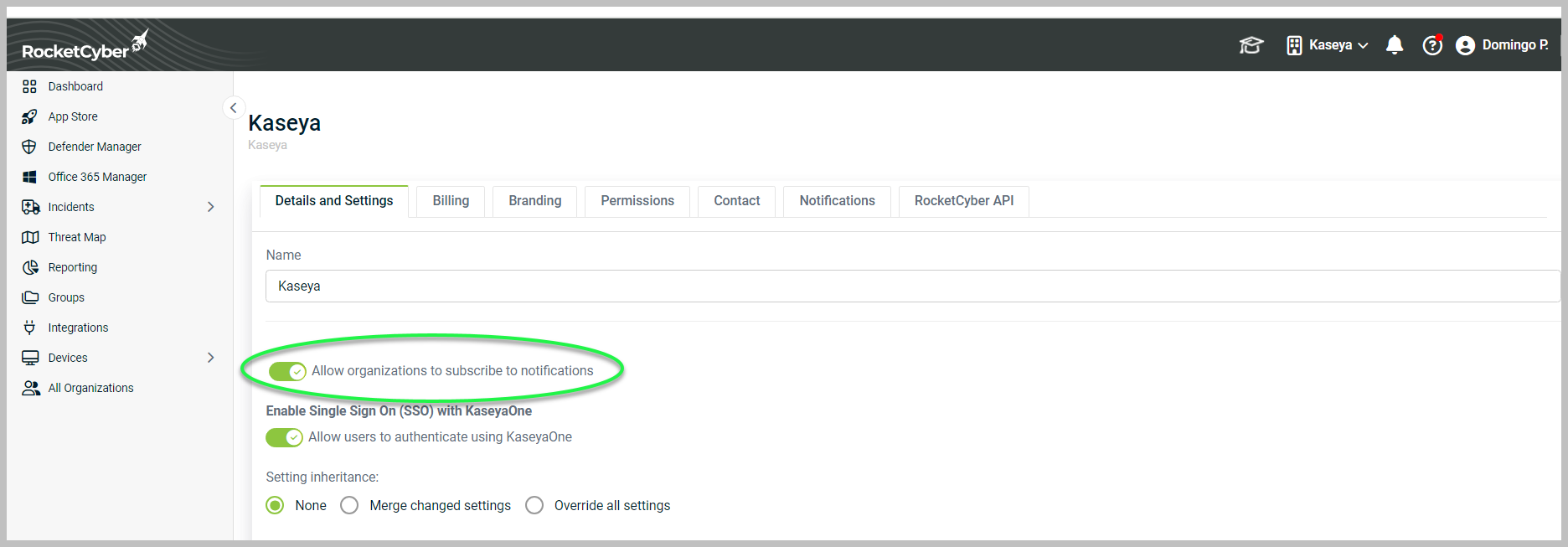Open the notifications bell
This screenshot has width=1568, height=547.
pyautogui.click(x=1395, y=45)
